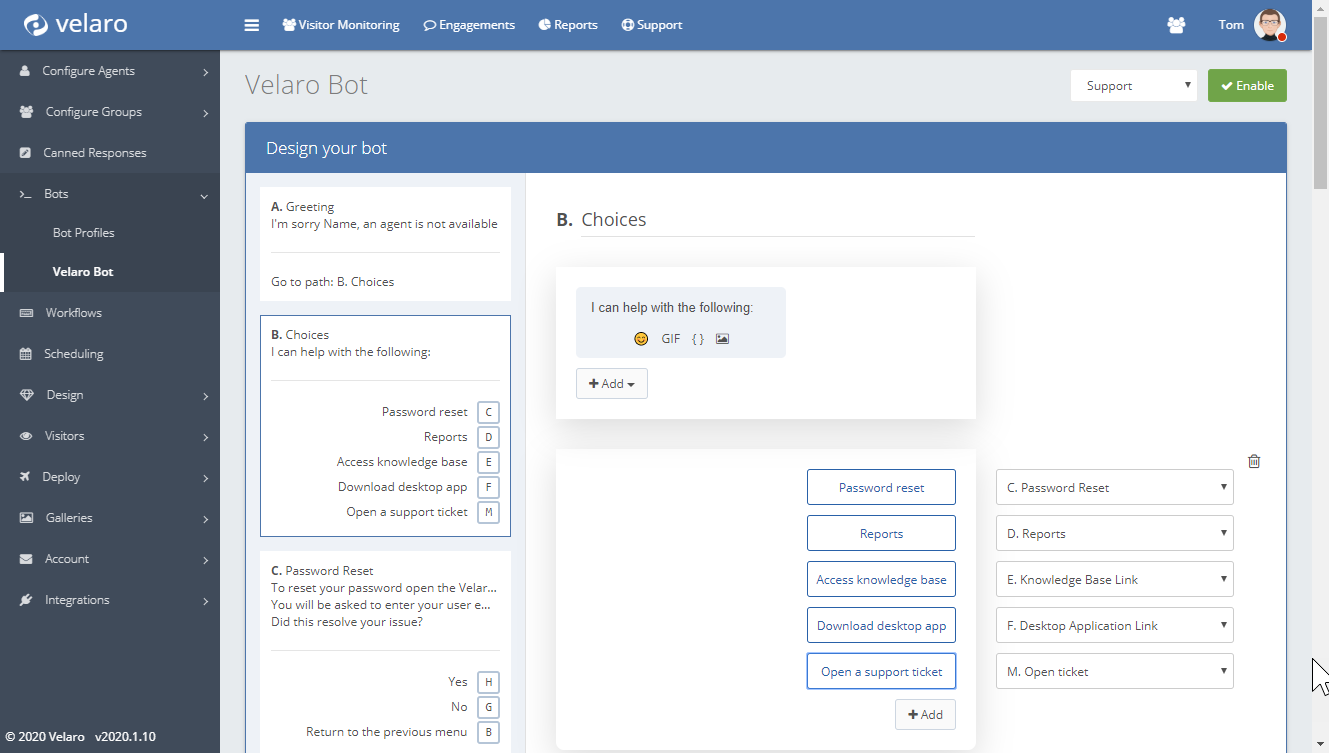This screenshot has height=753, width=1329.
Task: Open the M. Open ticket path dropdown
Action: tap(1114, 671)
